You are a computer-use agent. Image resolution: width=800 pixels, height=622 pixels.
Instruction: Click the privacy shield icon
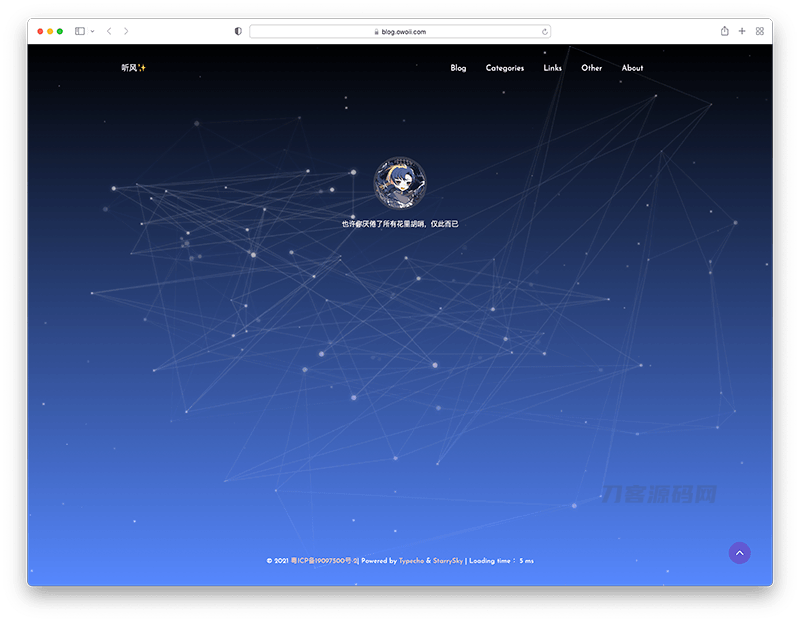pyautogui.click(x=237, y=31)
